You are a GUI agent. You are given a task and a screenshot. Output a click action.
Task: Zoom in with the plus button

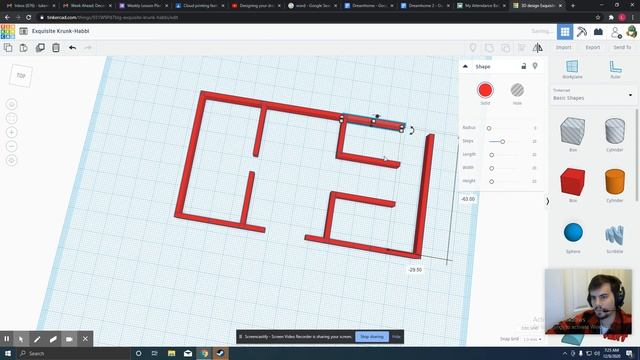coord(11,133)
